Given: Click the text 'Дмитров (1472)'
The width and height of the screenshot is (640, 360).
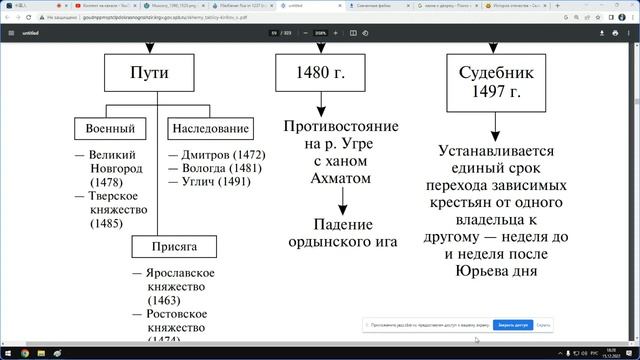Looking at the screenshot, I should pyautogui.click(x=223, y=155).
